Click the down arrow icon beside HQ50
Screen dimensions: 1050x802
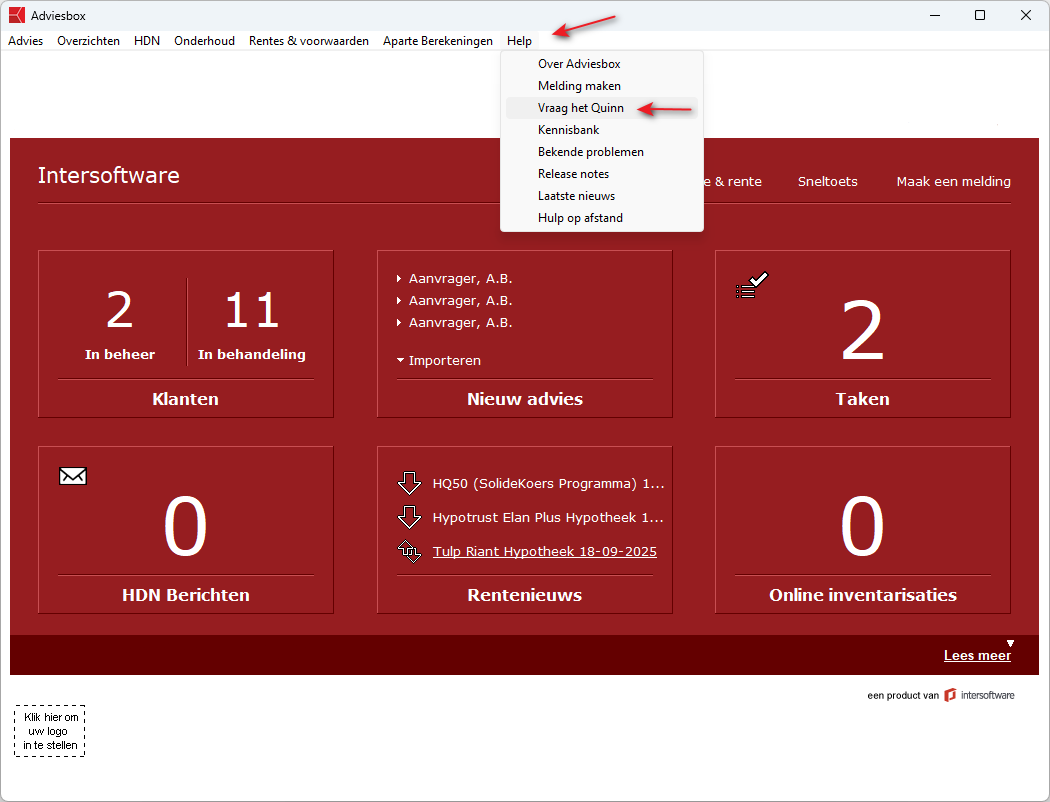pyautogui.click(x=409, y=484)
